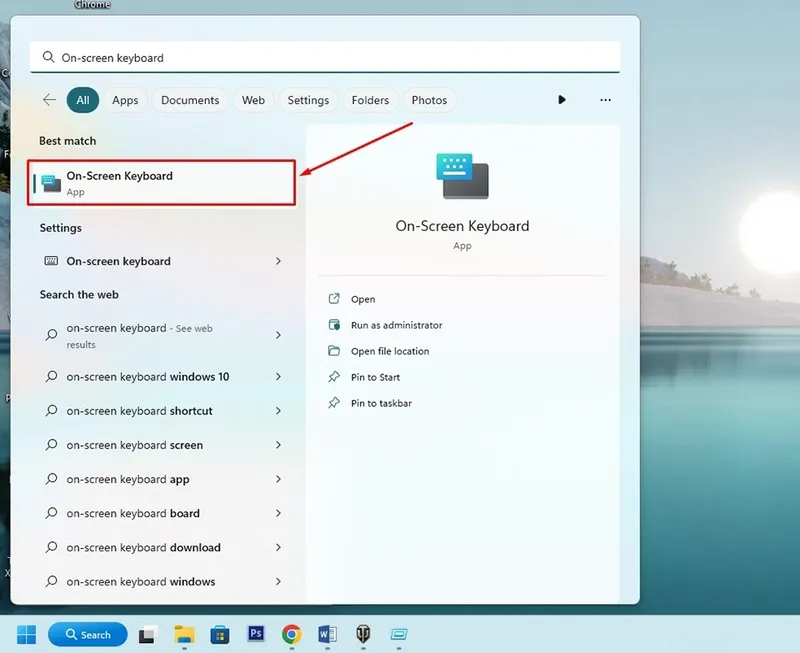
Task: Click 'on-screen keyboard windows' suggestion text
Action: pyautogui.click(x=141, y=582)
